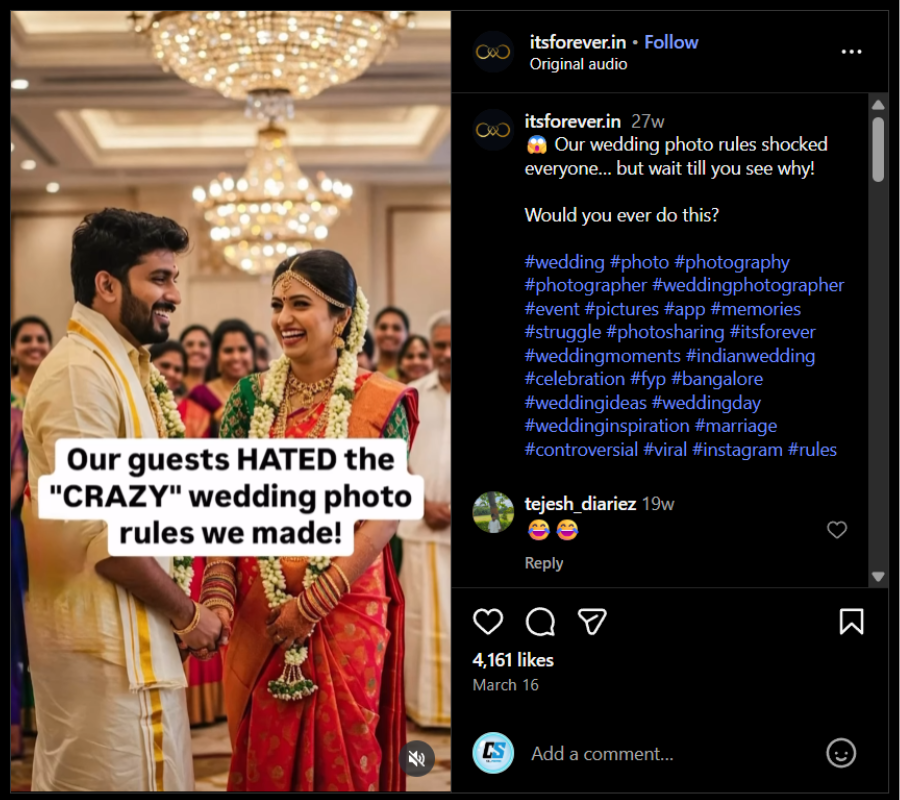View the 4,161 likes list
Screen dimensions: 900x800
click(x=513, y=660)
